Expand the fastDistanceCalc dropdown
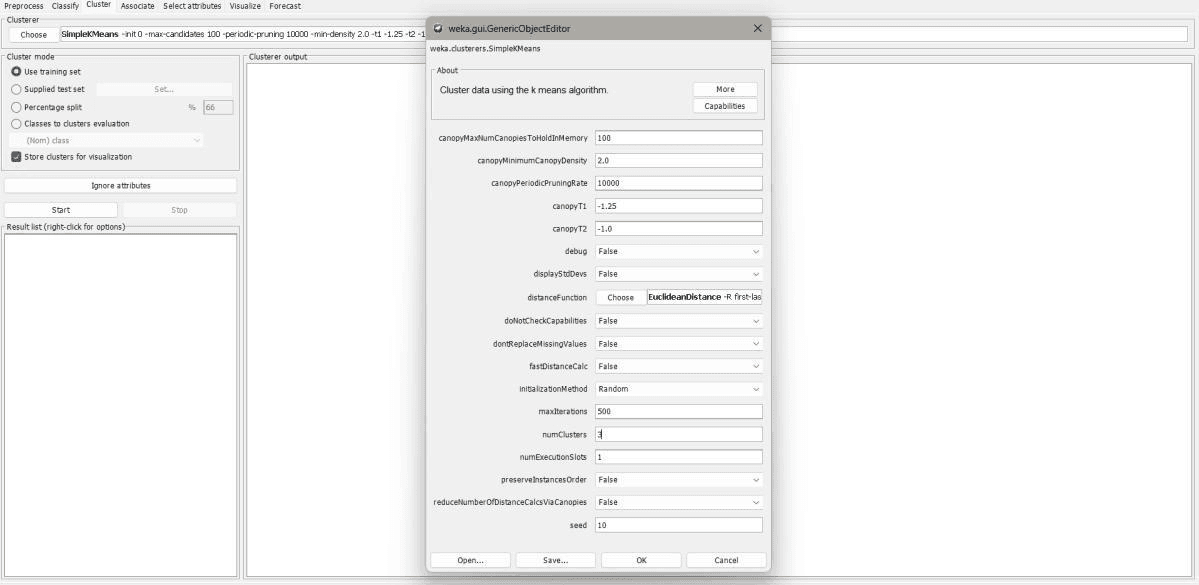The image size is (1199, 585). point(679,366)
